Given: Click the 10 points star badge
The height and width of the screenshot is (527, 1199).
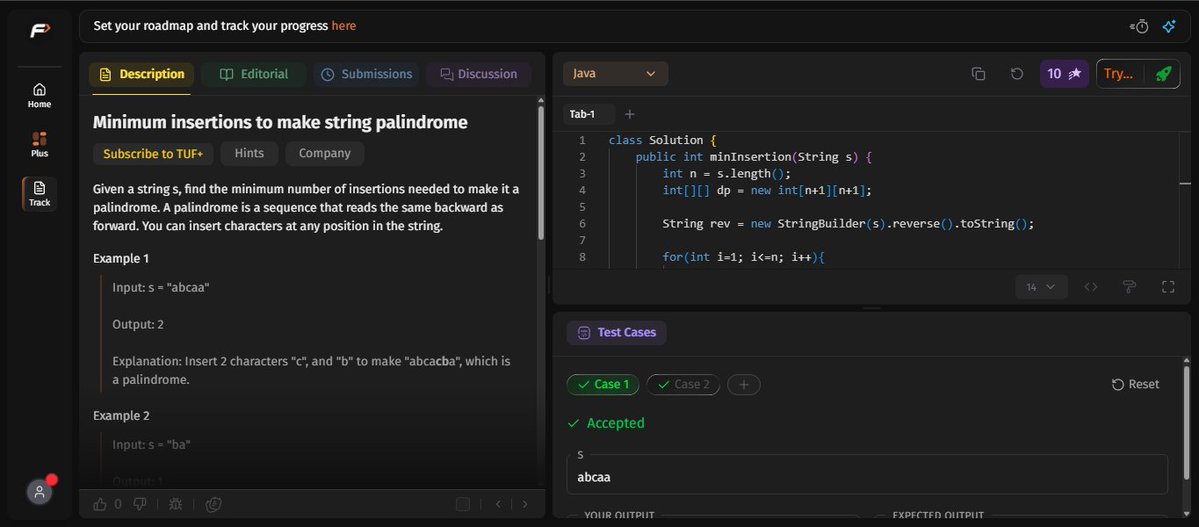Looking at the screenshot, I should tap(1064, 74).
